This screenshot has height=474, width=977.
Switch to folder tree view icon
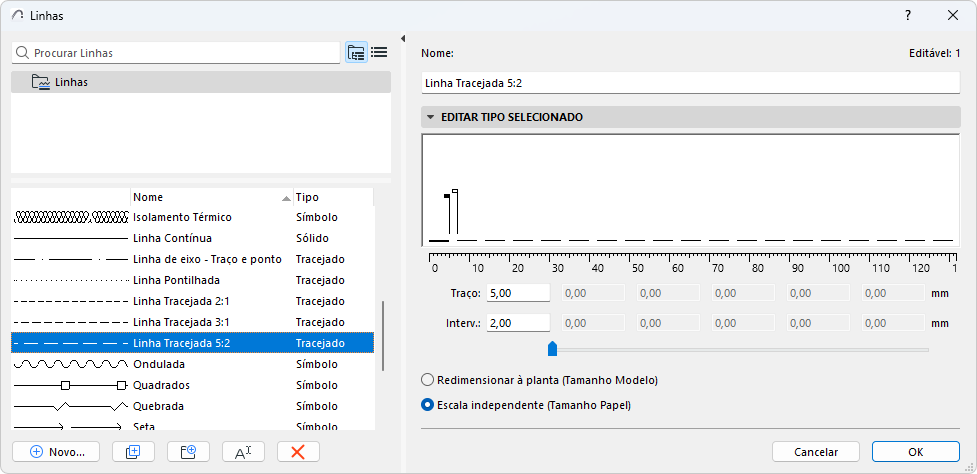[356, 53]
